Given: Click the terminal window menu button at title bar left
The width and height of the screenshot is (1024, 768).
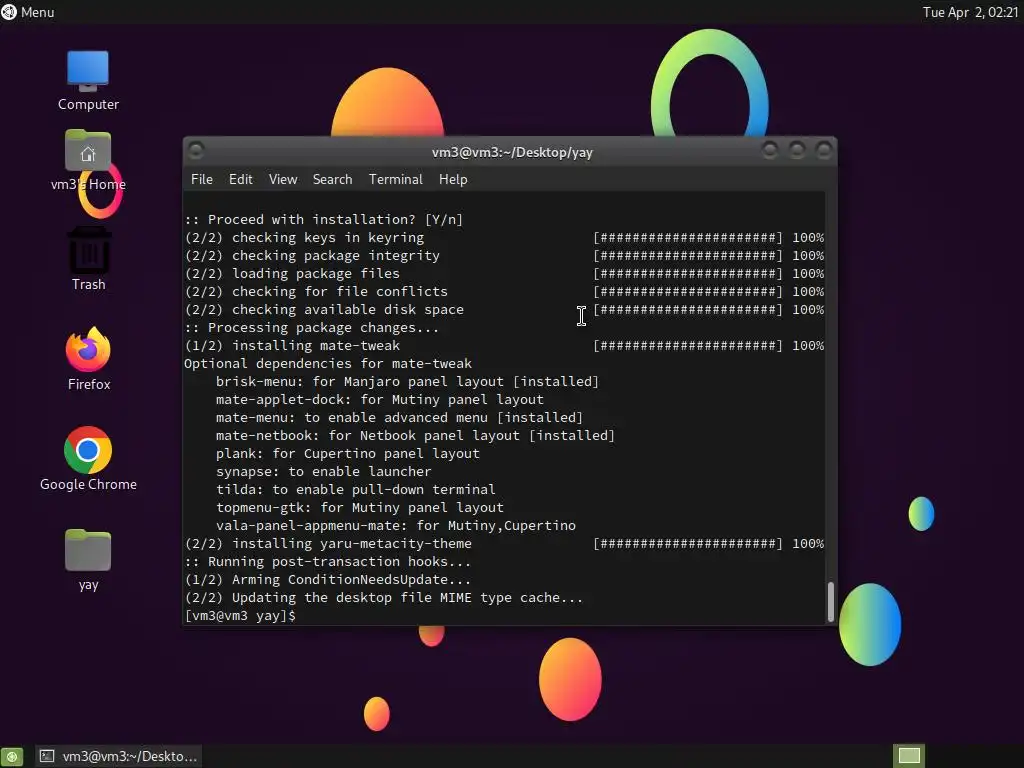Looking at the screenshot, I should point(196,151).
